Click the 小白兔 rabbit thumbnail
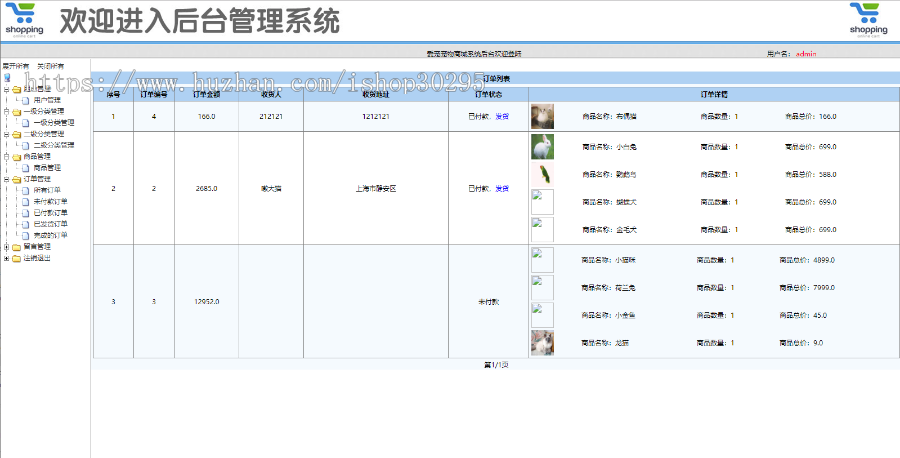The image size is (900, 458). point(542,147)
